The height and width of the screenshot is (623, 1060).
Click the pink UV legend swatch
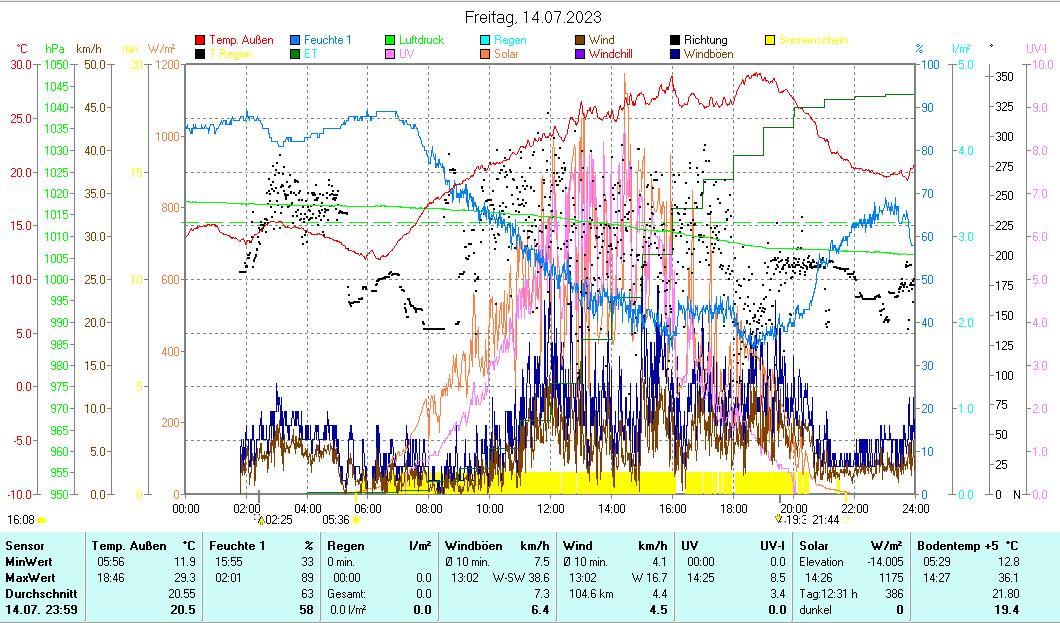click(x=389, y=54)
